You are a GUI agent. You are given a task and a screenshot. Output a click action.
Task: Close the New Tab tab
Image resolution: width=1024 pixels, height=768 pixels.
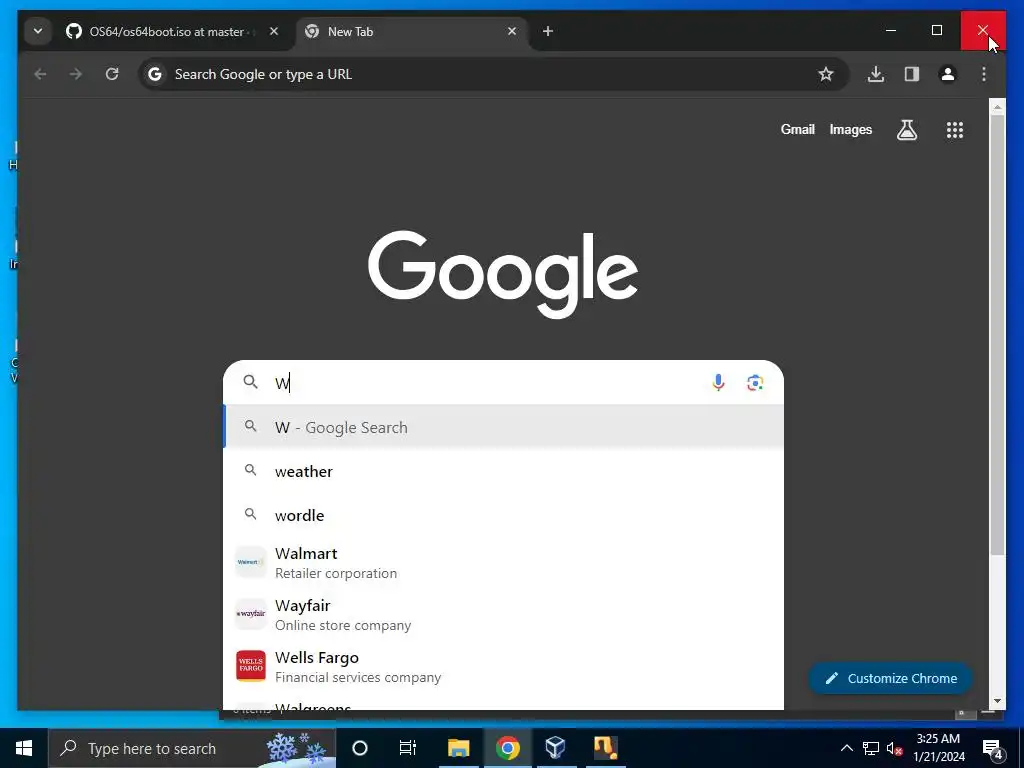512,31
